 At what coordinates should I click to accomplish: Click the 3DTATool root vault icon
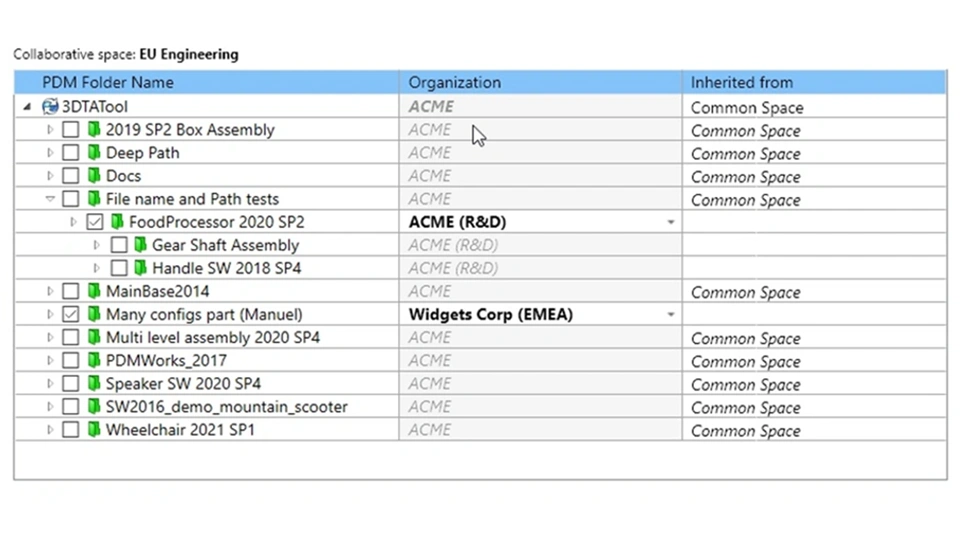click(50, 107)
